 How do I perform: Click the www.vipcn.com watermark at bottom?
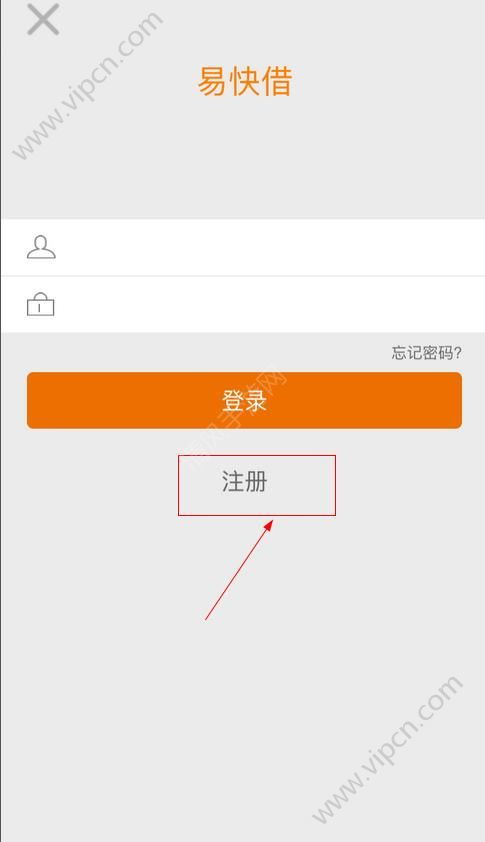pyautogui.click(x=387, y=749)
